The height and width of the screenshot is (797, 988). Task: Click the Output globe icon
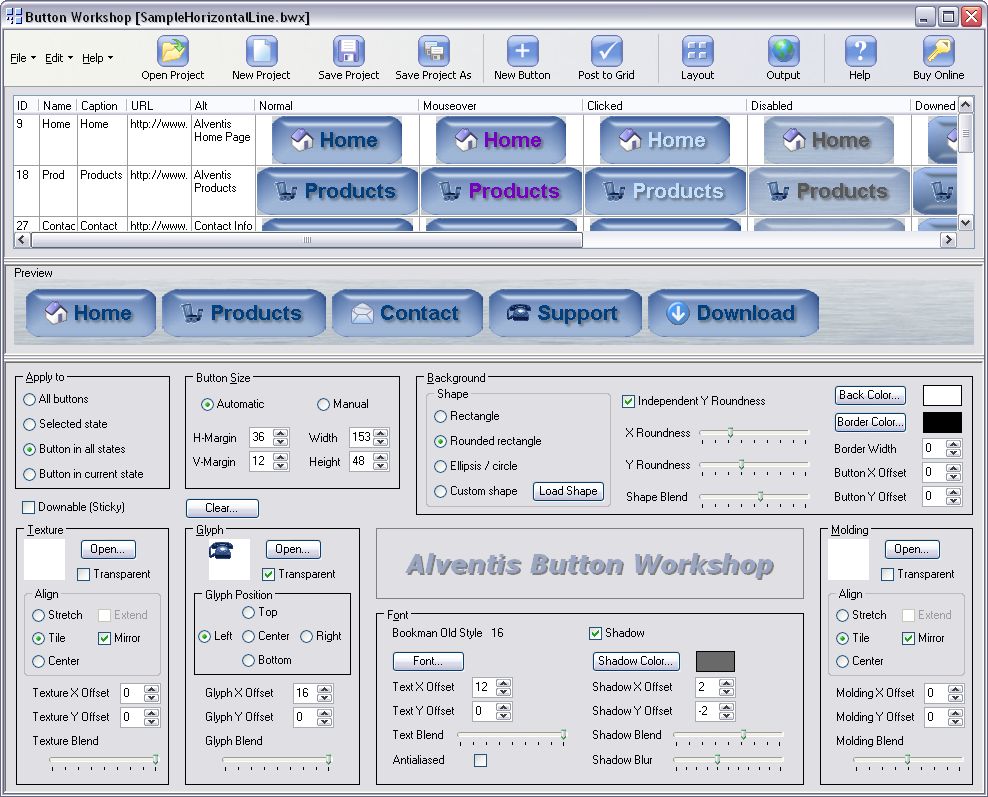pos(783,51)
